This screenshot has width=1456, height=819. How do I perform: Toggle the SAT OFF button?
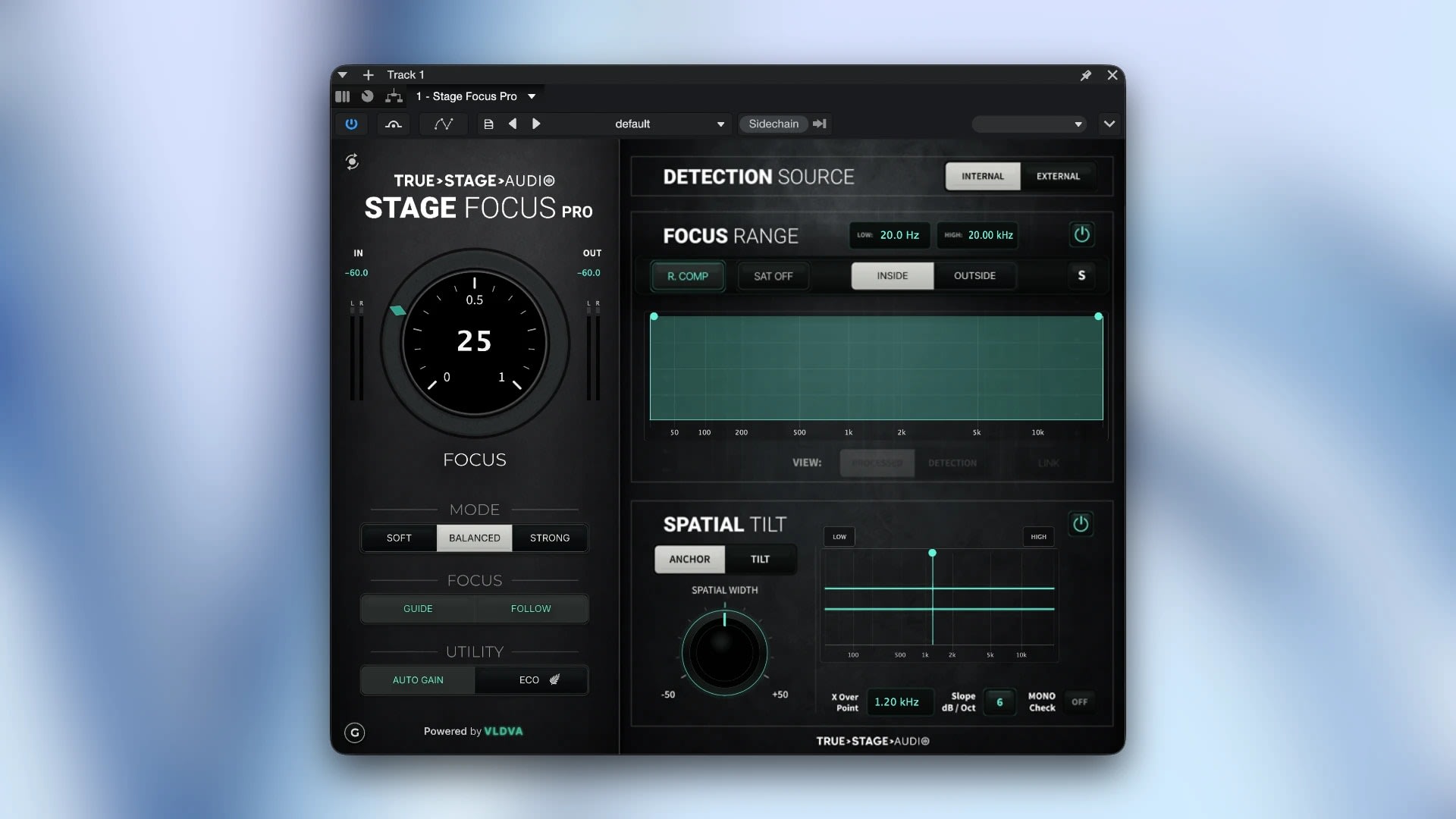tap(773, 276)
